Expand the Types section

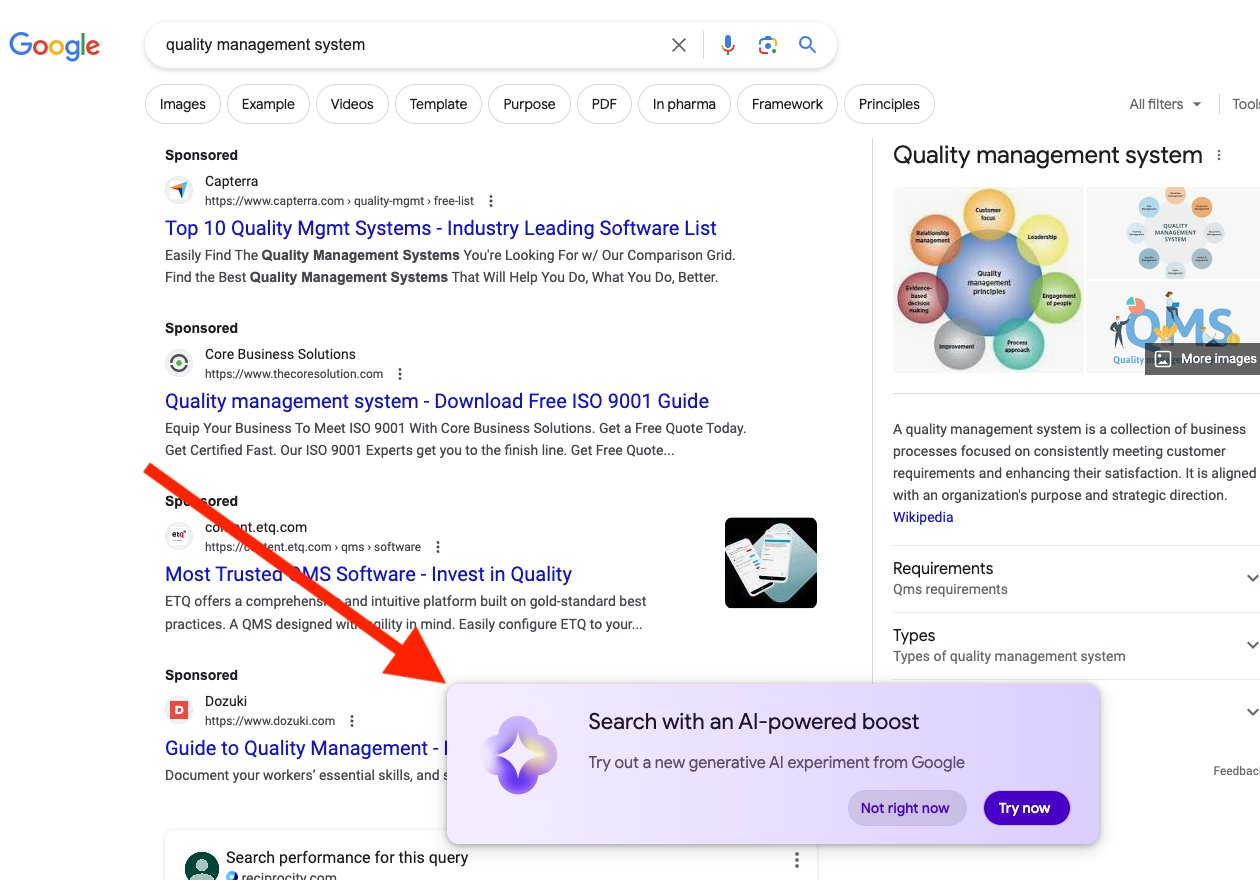1076,645
